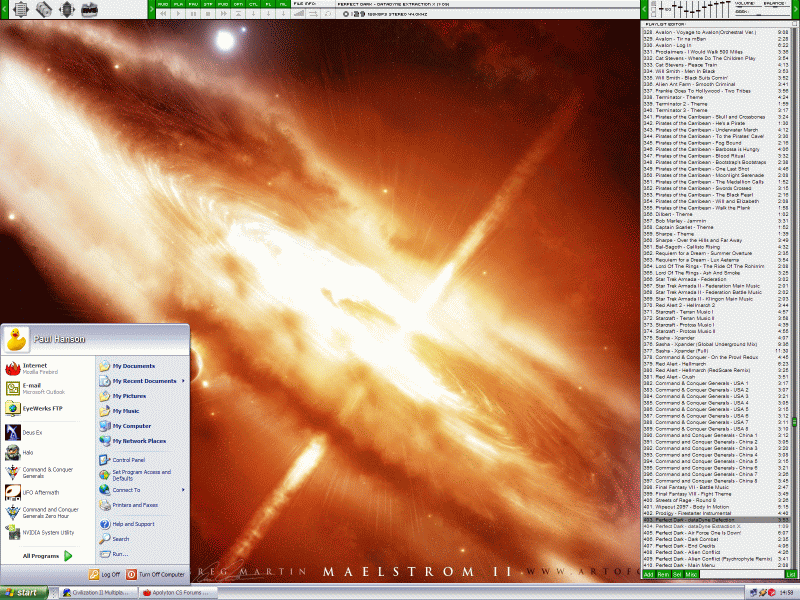Screen dimensions: 800x600
Task: Open the playlist Sel menu button
Action: [677, 574]
